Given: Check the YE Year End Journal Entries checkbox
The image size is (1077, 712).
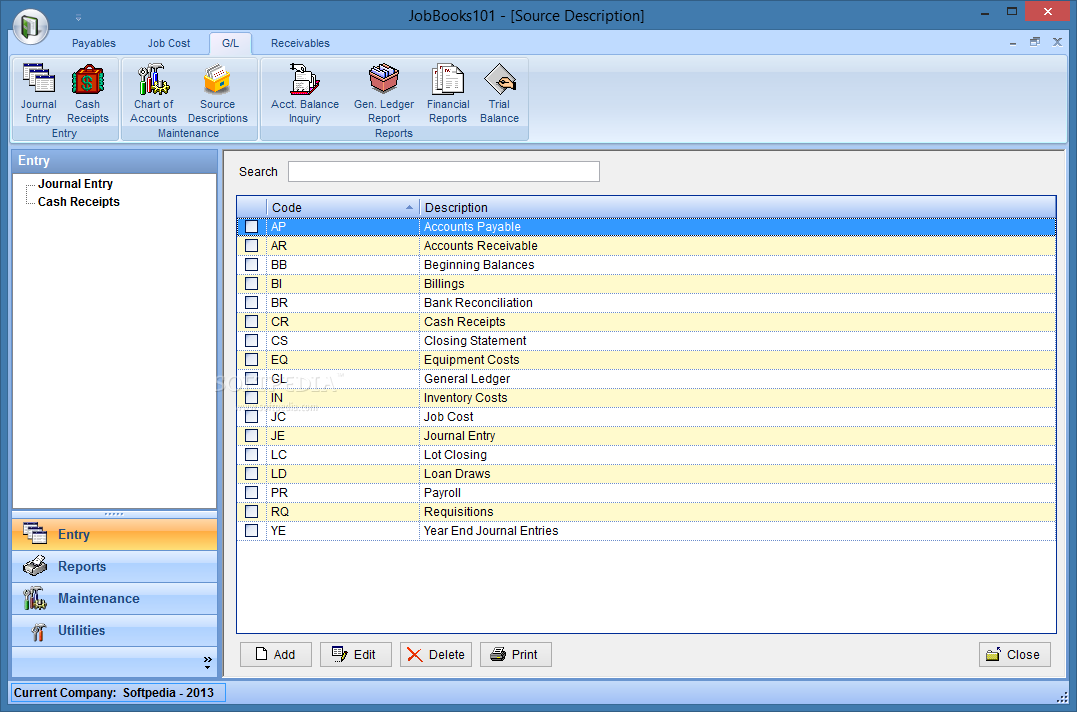Looking at the screenshot, I should (251, 531).
